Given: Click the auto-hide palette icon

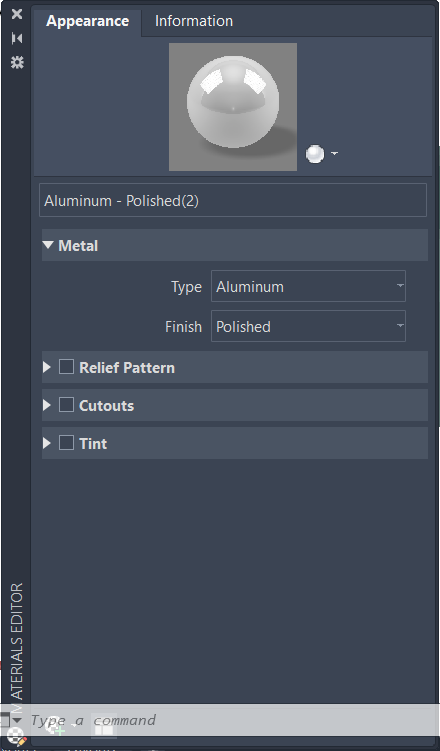Looking at the screenshot, I should pyautogui.click(x=17, y=38).
